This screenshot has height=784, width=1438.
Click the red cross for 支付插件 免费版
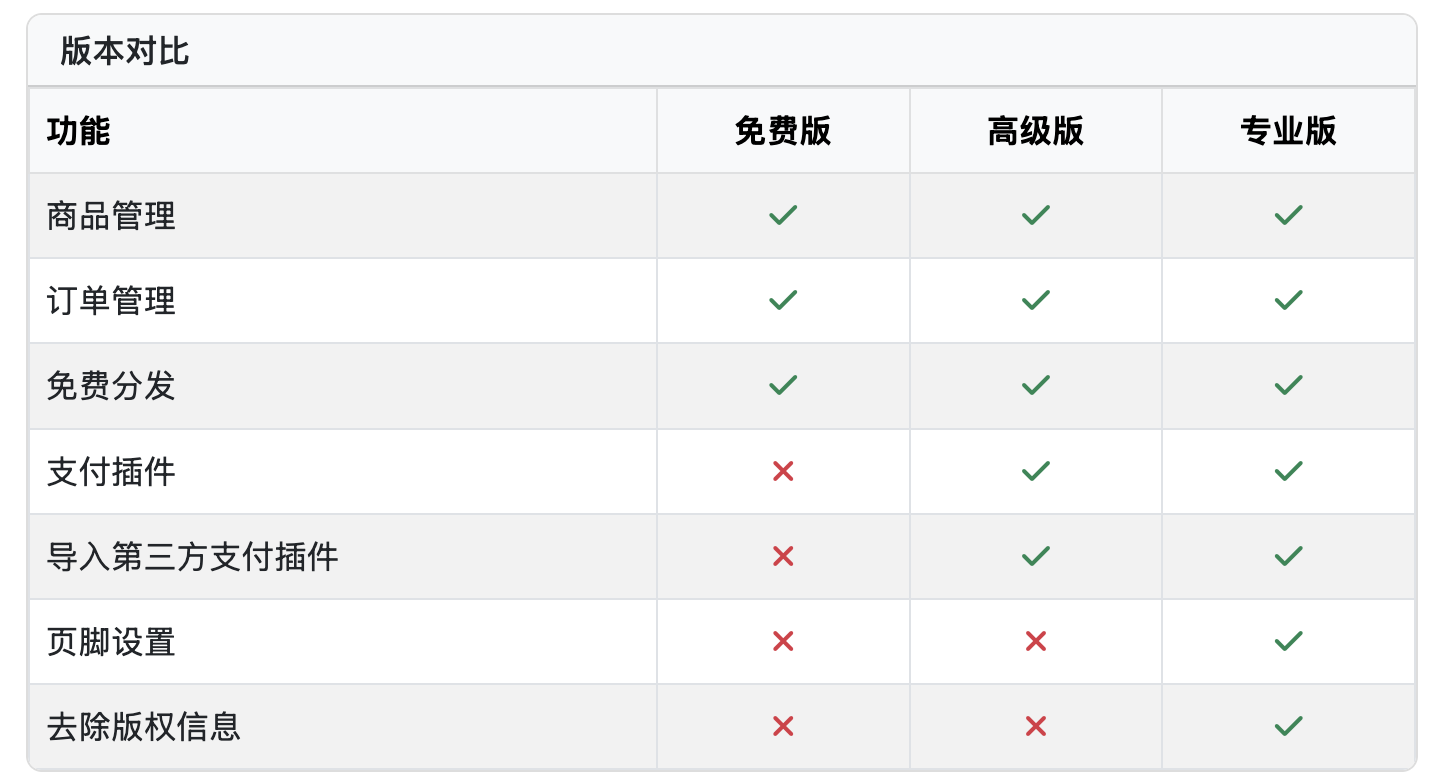coord(783,471)
